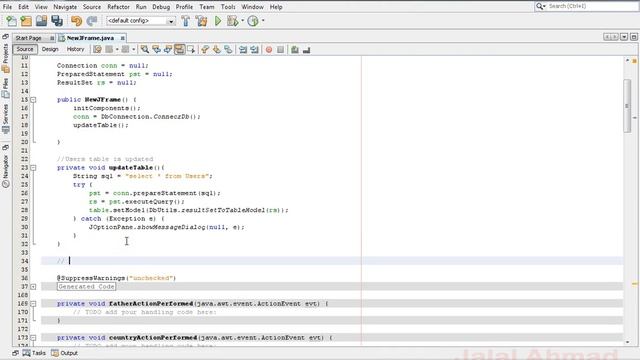Jump to the next bookmark icon

click(217, 49)
